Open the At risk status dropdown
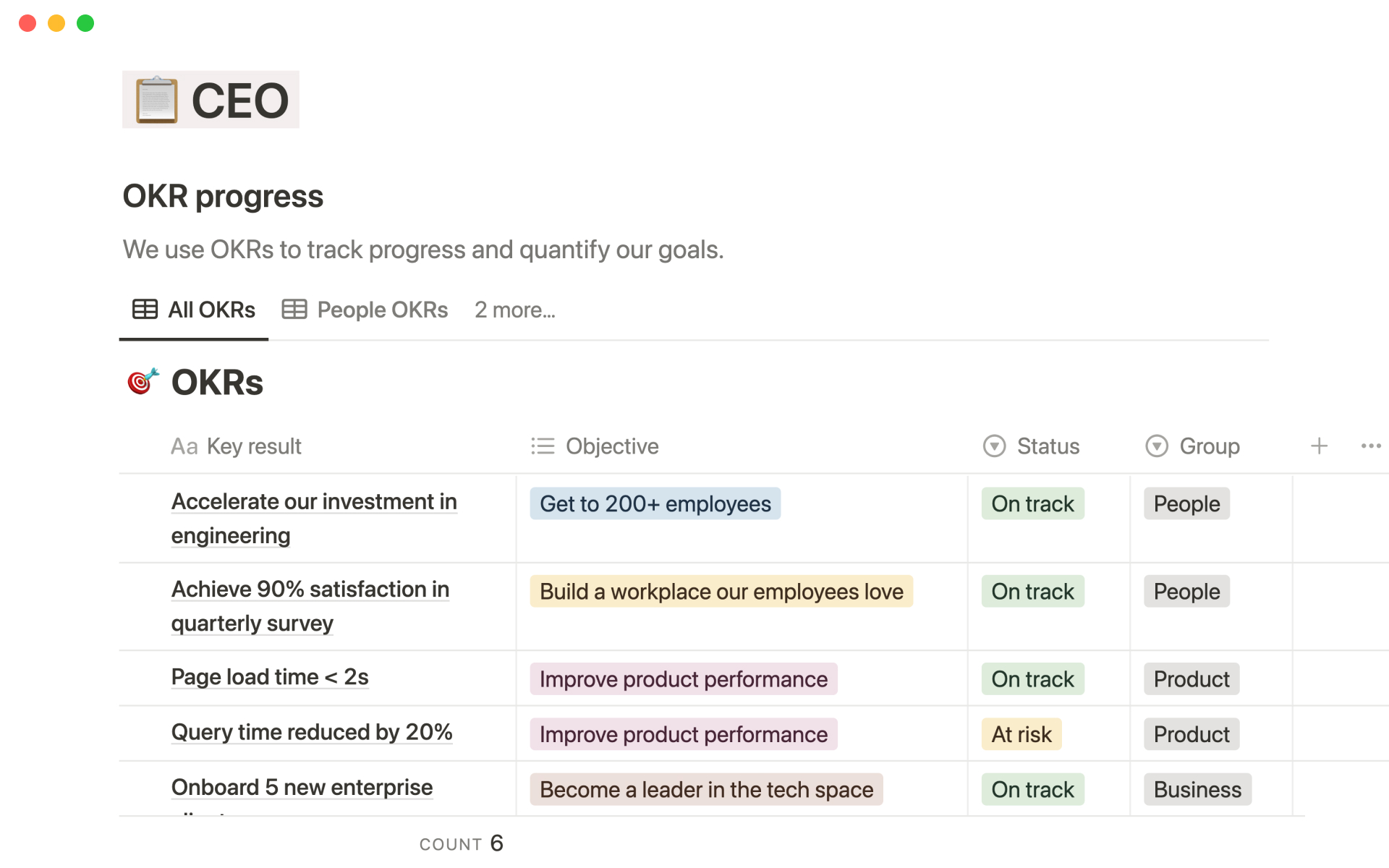The width and height of the screenshot is (1389, 868). point(1021,734)
